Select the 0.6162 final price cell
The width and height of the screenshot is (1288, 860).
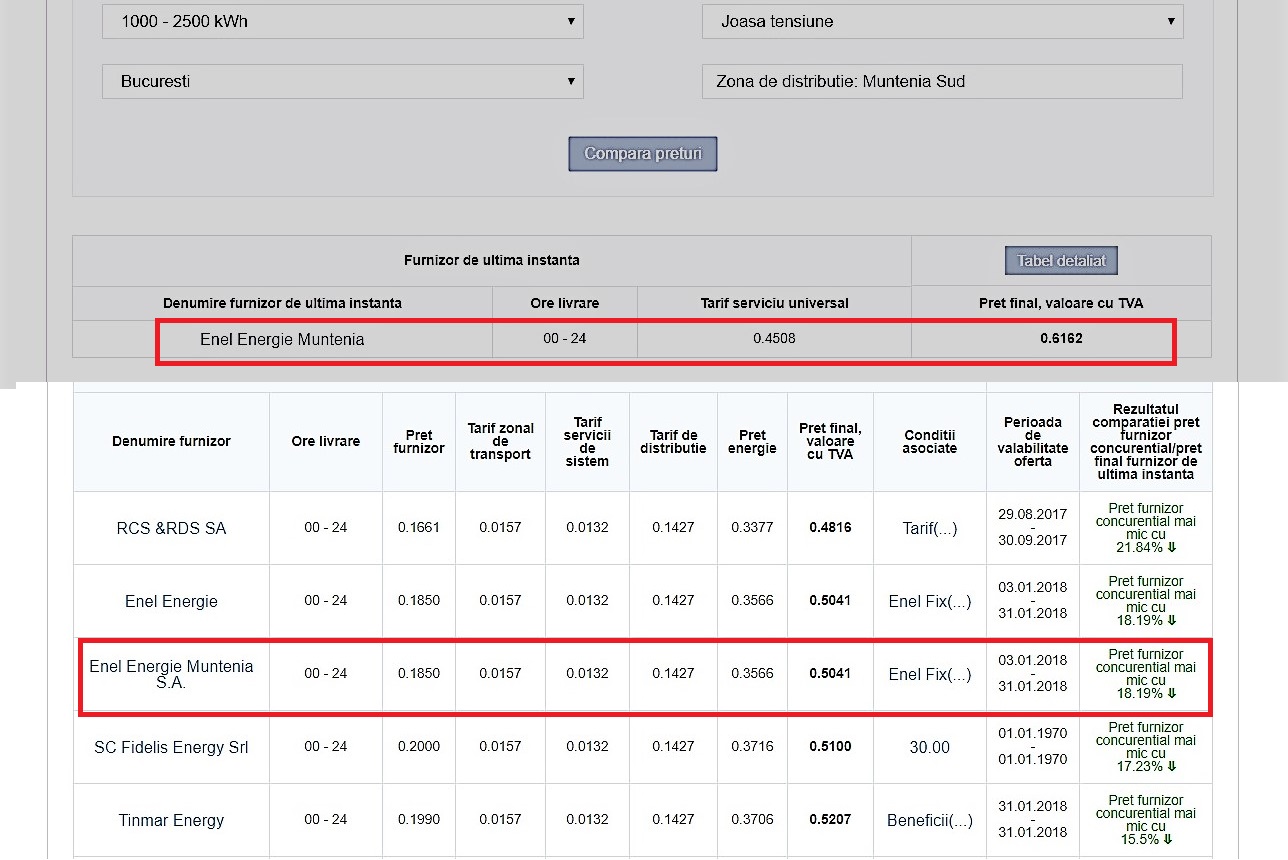pyautogui.click(x=1061, y=339)
